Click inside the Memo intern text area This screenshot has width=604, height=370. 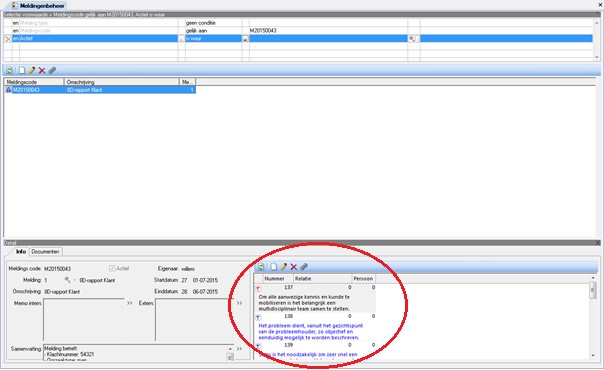click(x=84, y=320)
